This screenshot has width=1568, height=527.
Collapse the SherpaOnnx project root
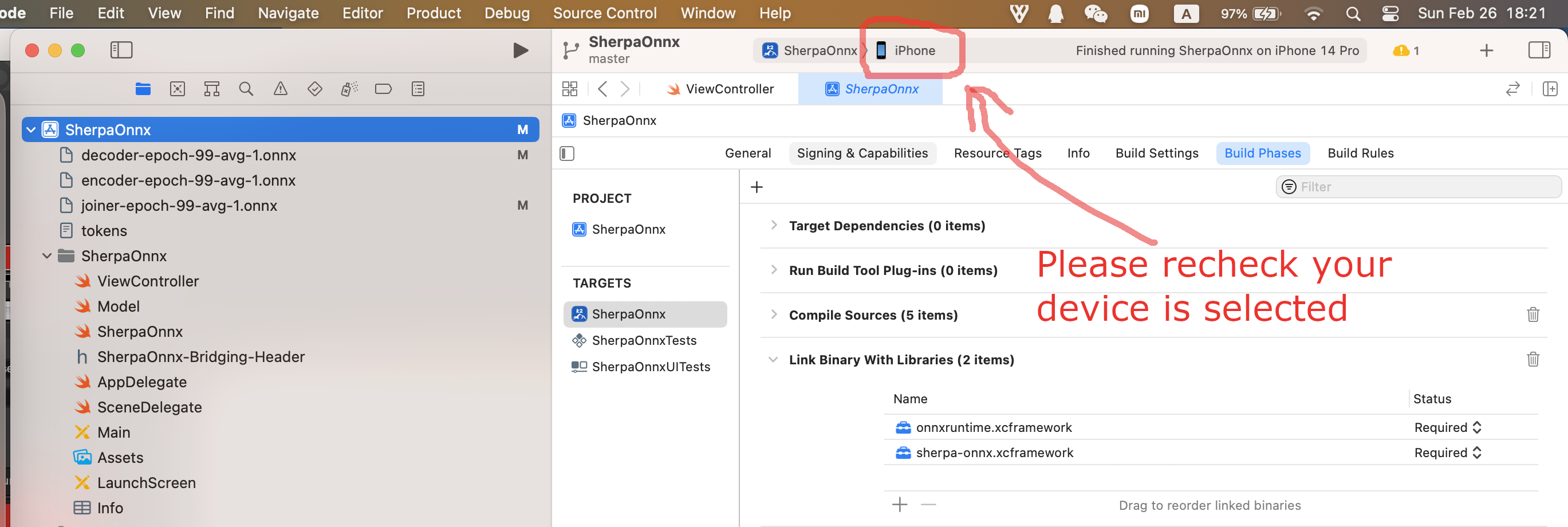pyautogui.click(x=31, y=129)
